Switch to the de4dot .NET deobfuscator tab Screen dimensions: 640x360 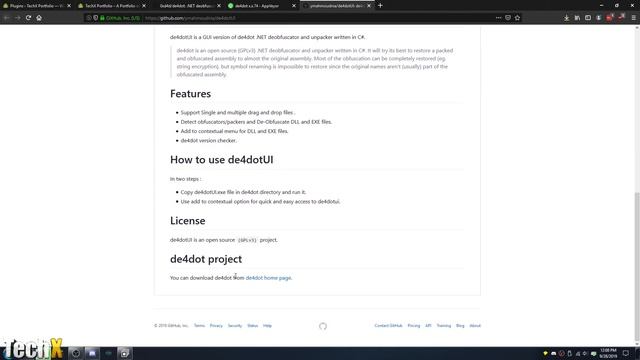tap(186, 6)
